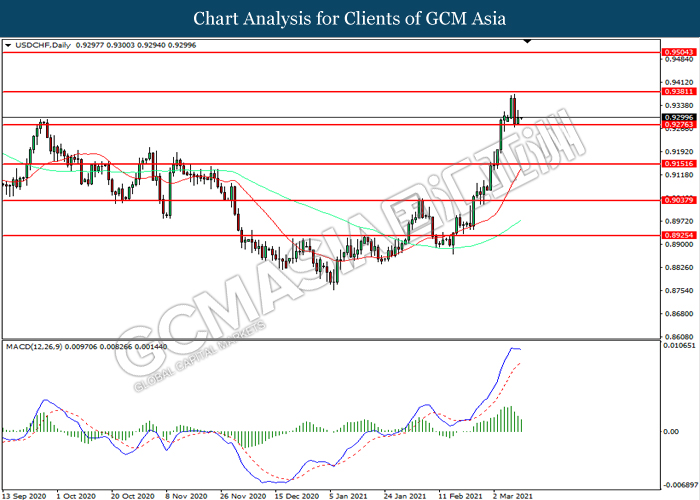
Task: Click the MACD scale value 0.010651
Action: (678, 345)
